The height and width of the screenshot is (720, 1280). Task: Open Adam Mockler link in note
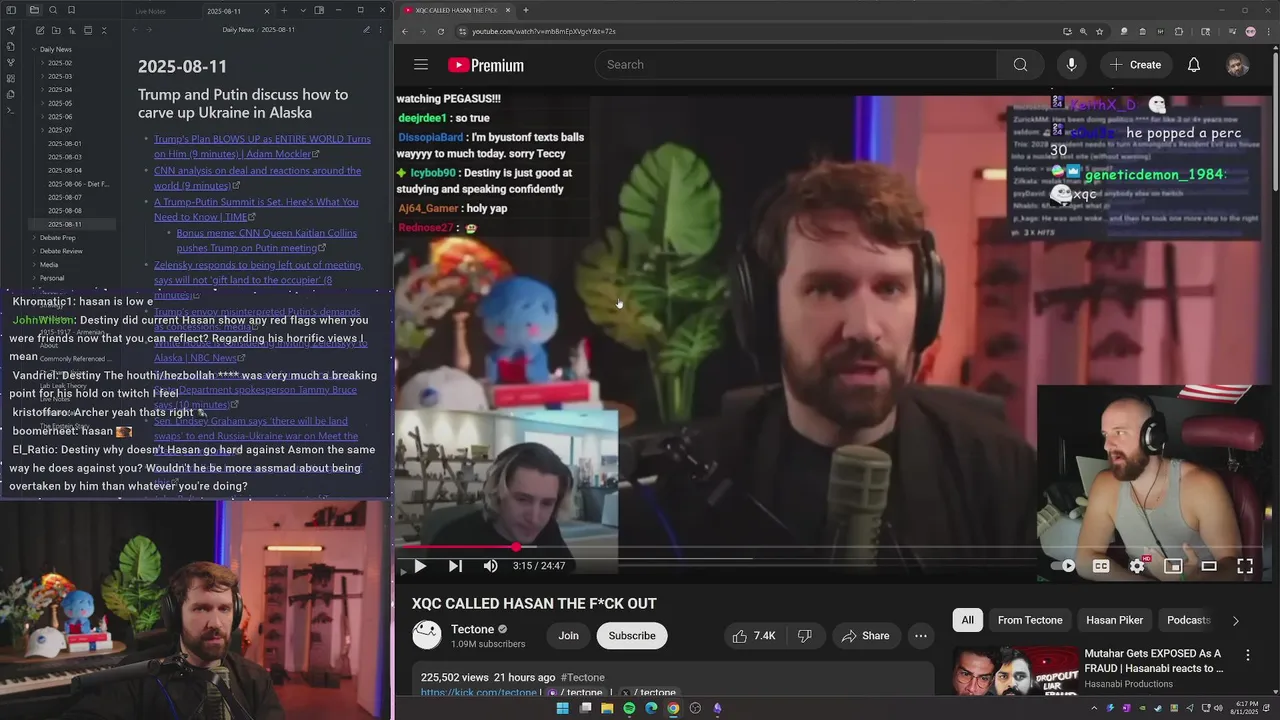pos(262,146)
